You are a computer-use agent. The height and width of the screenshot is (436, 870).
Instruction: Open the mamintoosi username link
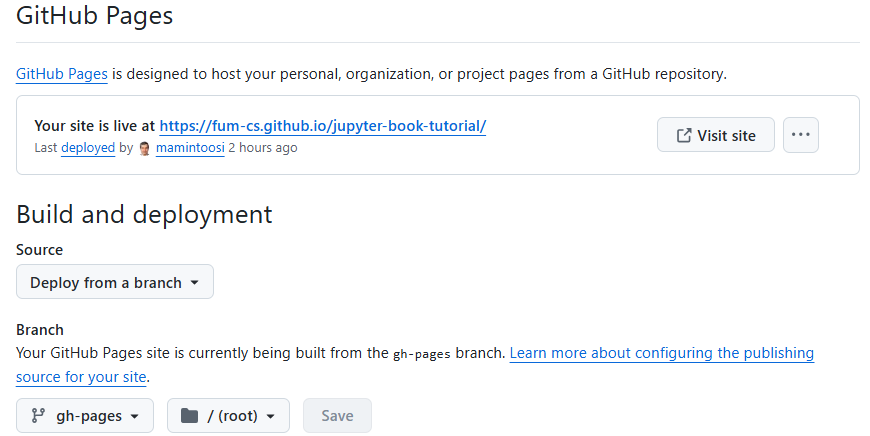click(190, 148)
